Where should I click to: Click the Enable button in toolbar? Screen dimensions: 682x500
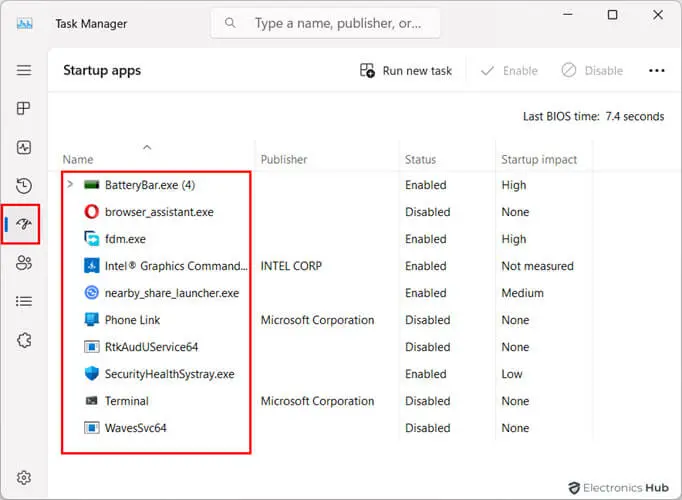[x=509, y=71]
